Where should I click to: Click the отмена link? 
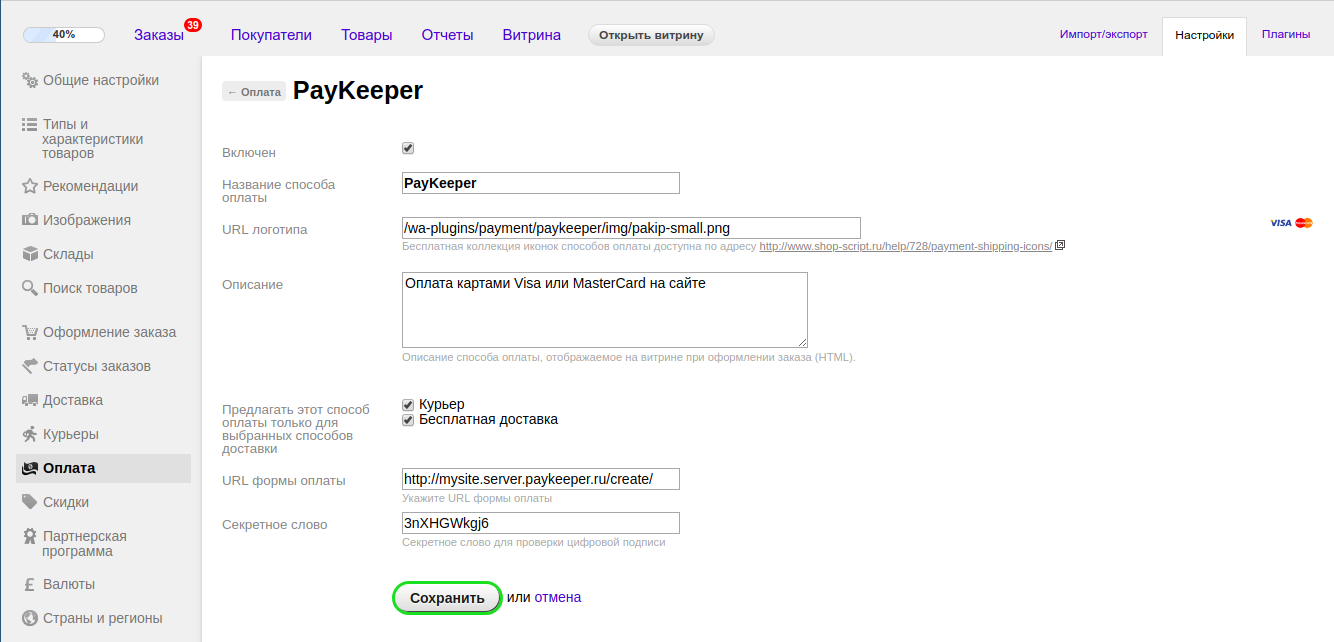coord(557,598)
